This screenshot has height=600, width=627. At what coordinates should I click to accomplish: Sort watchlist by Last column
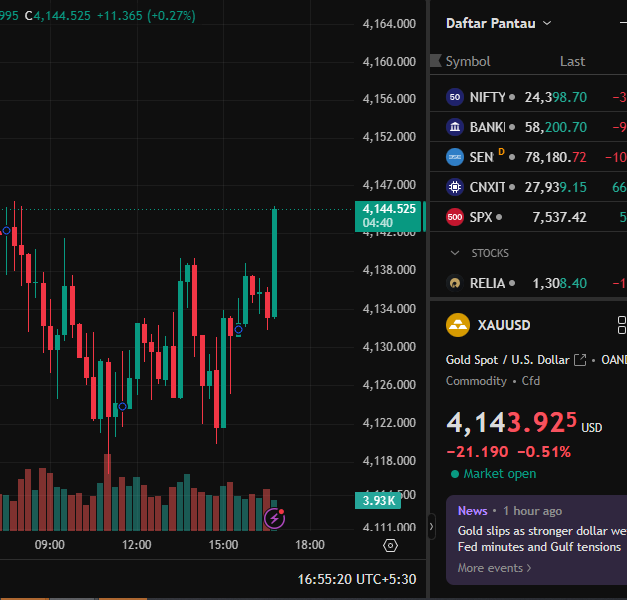(572, 61)
